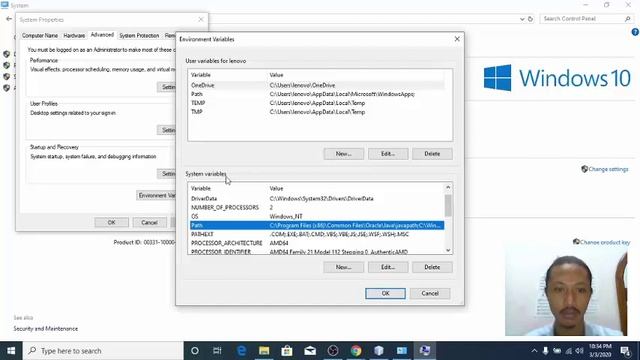
Task: Switch to the Hardware tab
Action: pos(74,36)
